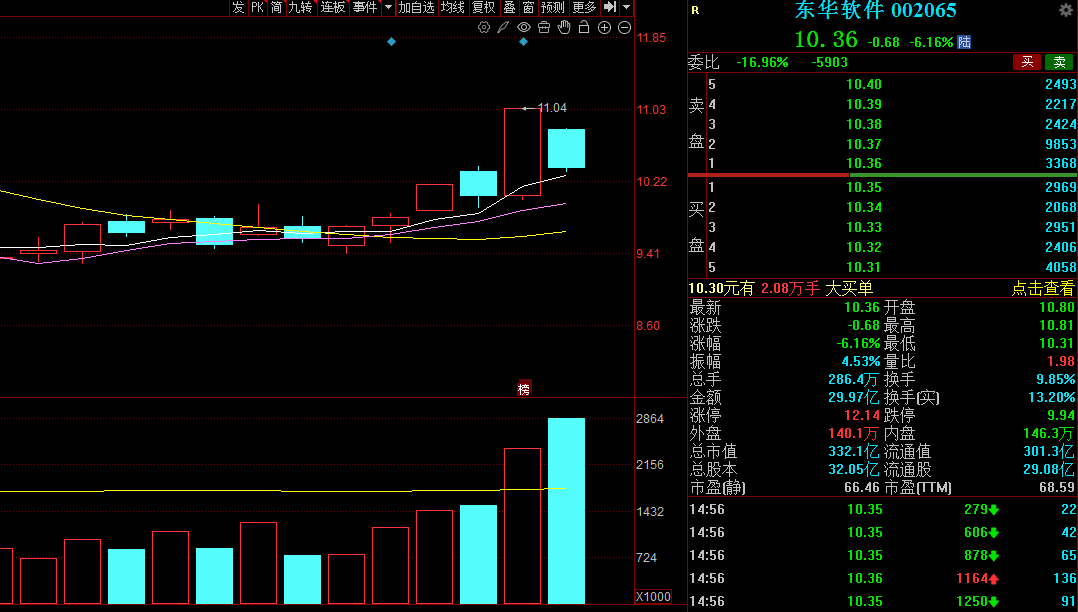Select the hand pan tool

(x=564, y=28)
